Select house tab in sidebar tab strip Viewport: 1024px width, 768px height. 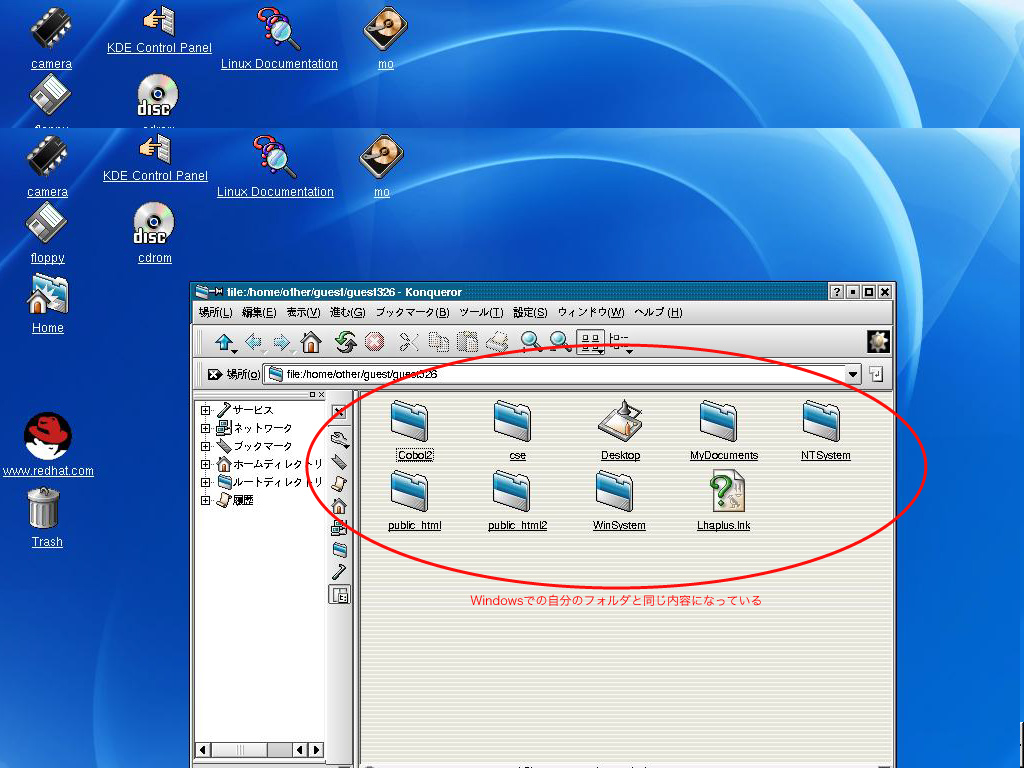tap(340, 506)
